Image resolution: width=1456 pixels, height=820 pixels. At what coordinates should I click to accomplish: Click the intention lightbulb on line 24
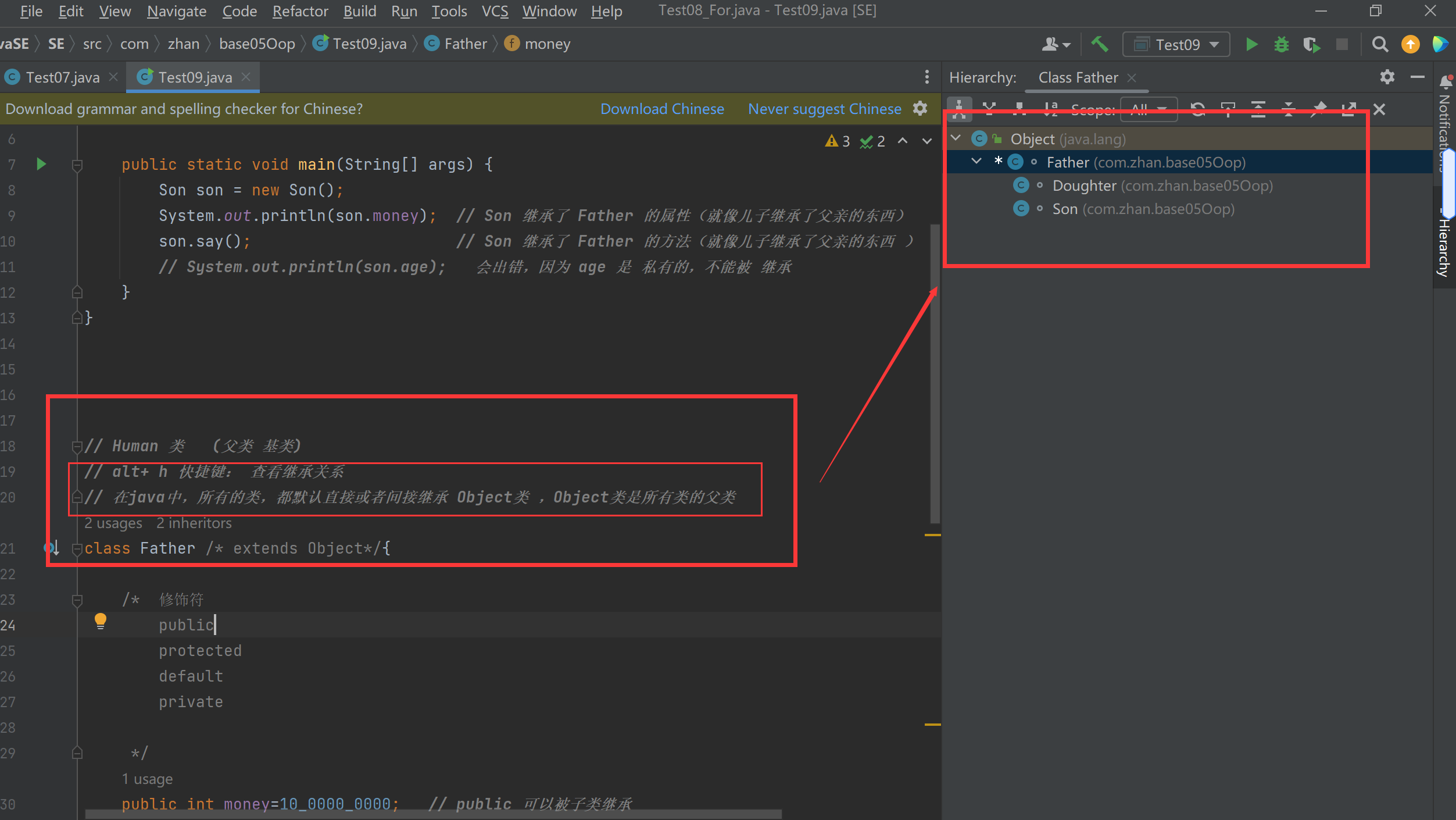click(x=100, y=621)
